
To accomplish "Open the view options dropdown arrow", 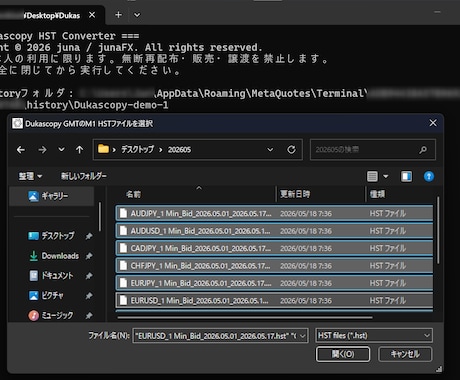I will 386,176.
